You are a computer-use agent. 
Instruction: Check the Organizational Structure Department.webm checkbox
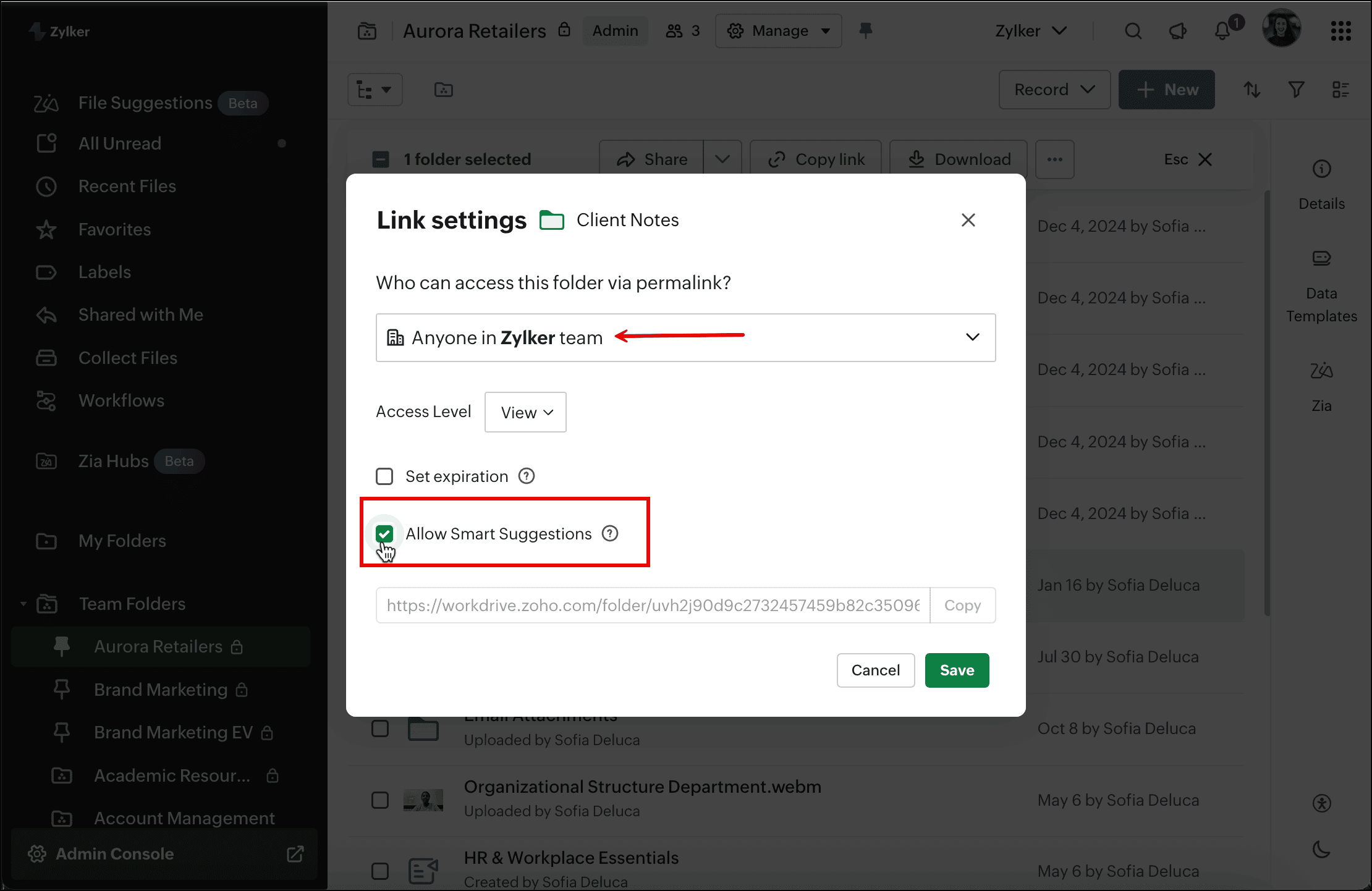click(380, 800)
